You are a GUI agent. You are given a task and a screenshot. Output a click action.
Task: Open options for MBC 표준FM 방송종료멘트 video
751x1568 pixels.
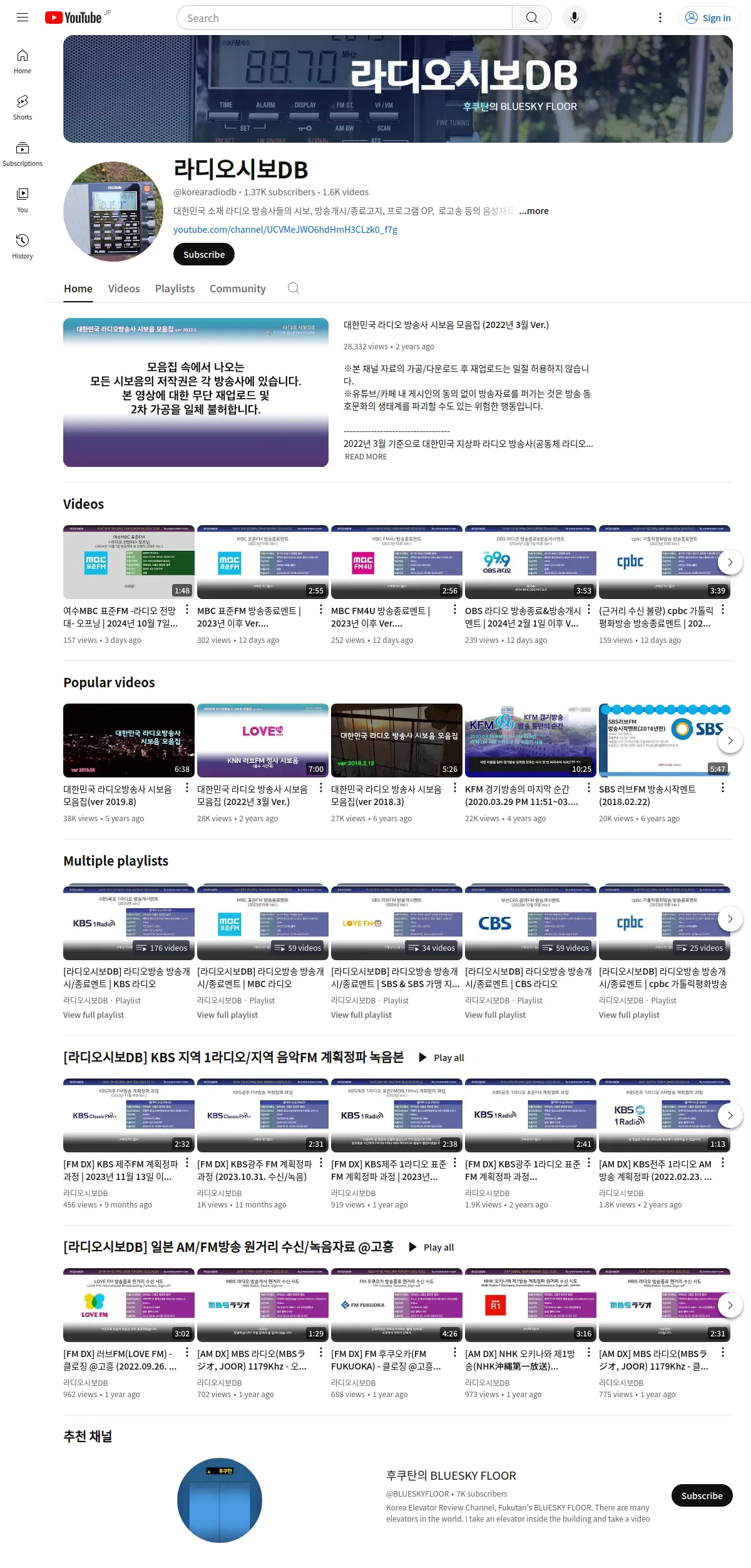320,609
